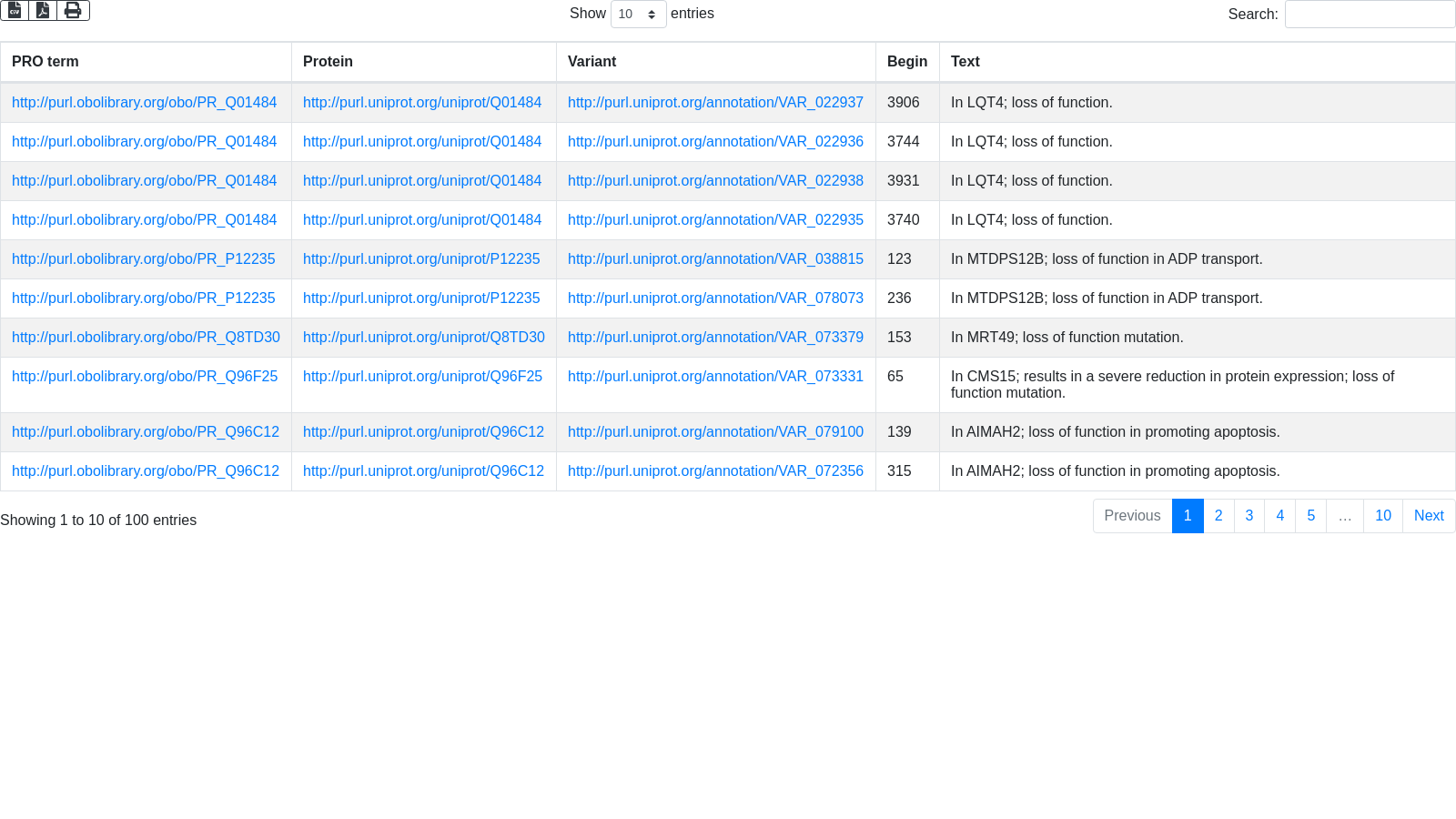Open variant VAR_022937 annotation link
The width and height of the screenshot is (1456, 819).
(x=715, y=103)
